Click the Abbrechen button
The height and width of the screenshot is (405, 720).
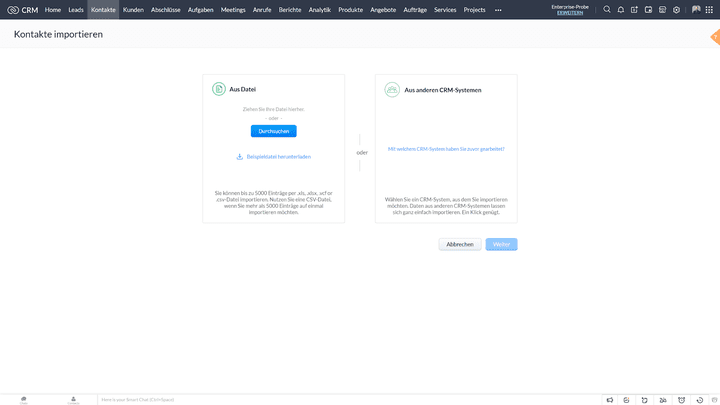click(x=460, y=244)
